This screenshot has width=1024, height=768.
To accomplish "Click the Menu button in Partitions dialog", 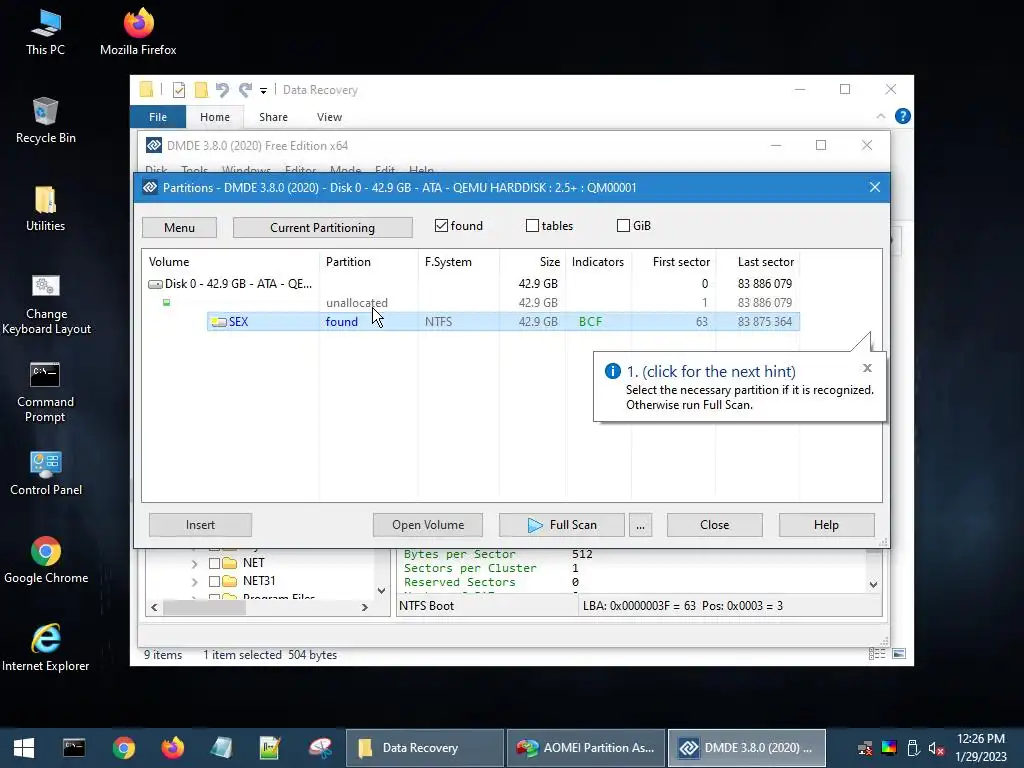I will click(180, 227).
